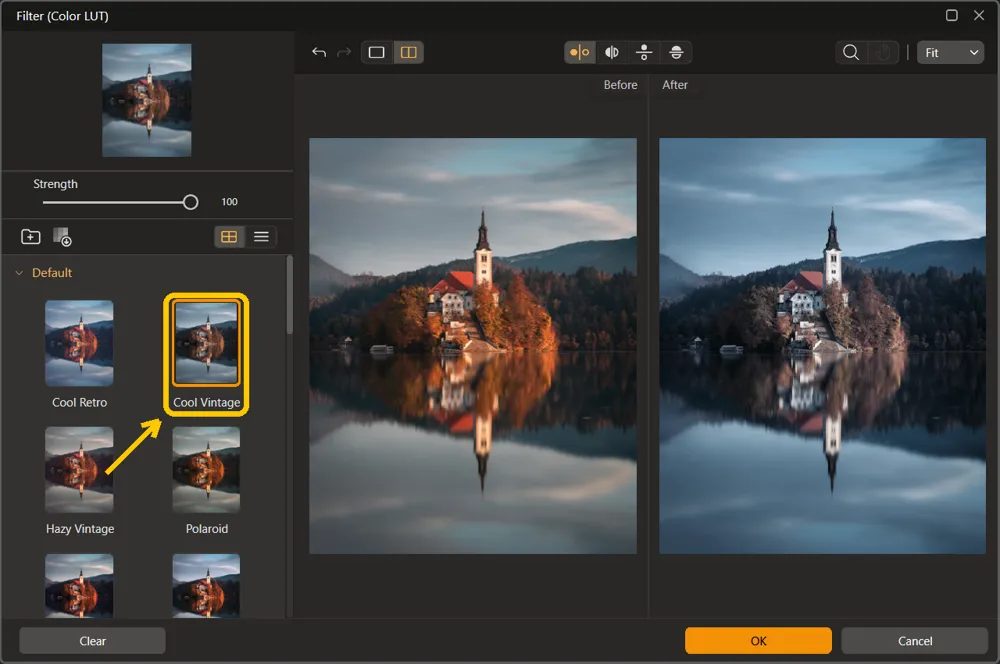The image size is (1000, 664).
Task: Open the Fit zoom dropdown
Action: 950,52
